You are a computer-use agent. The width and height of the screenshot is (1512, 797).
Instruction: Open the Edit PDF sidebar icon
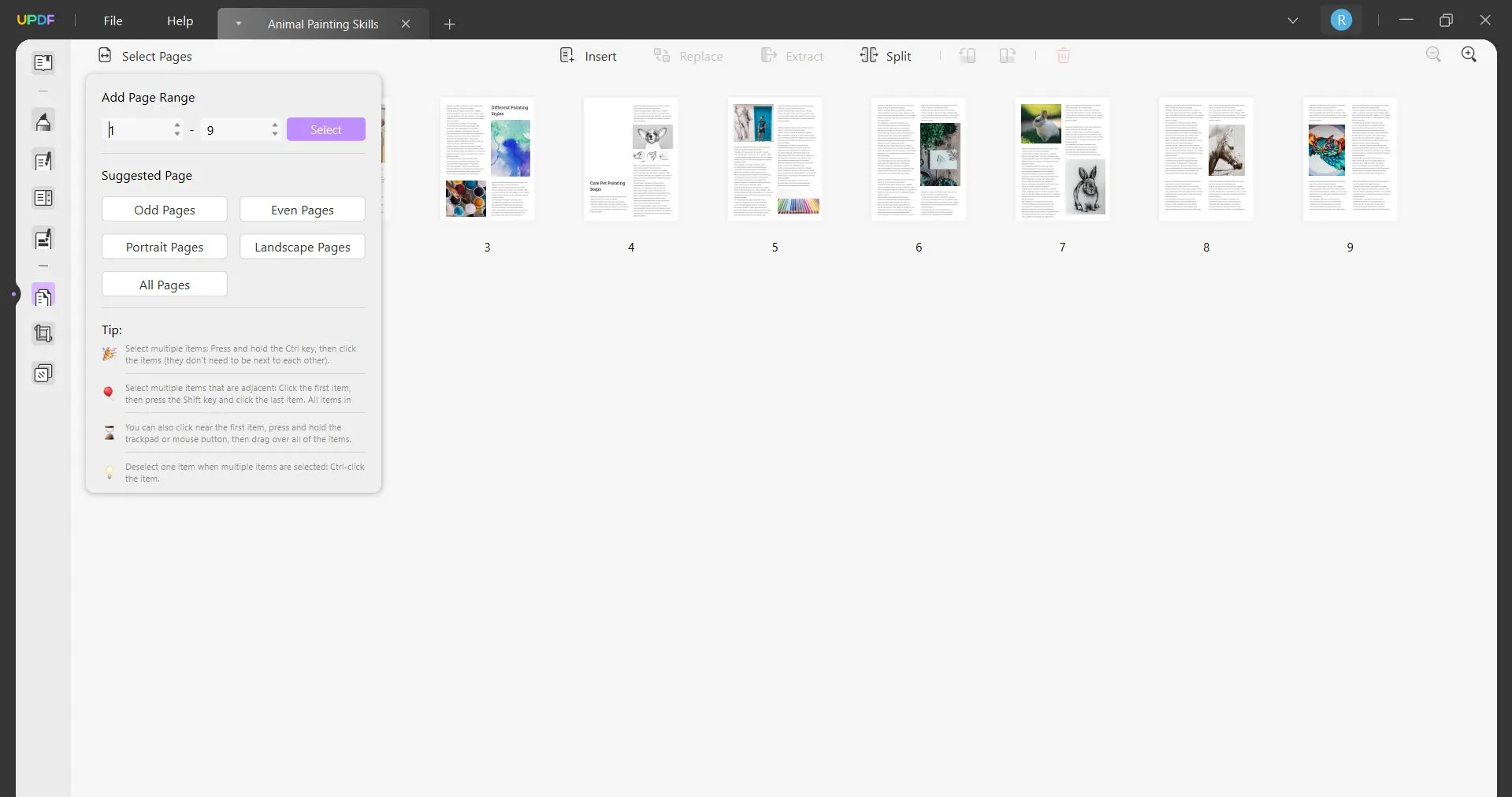[43, 161]
